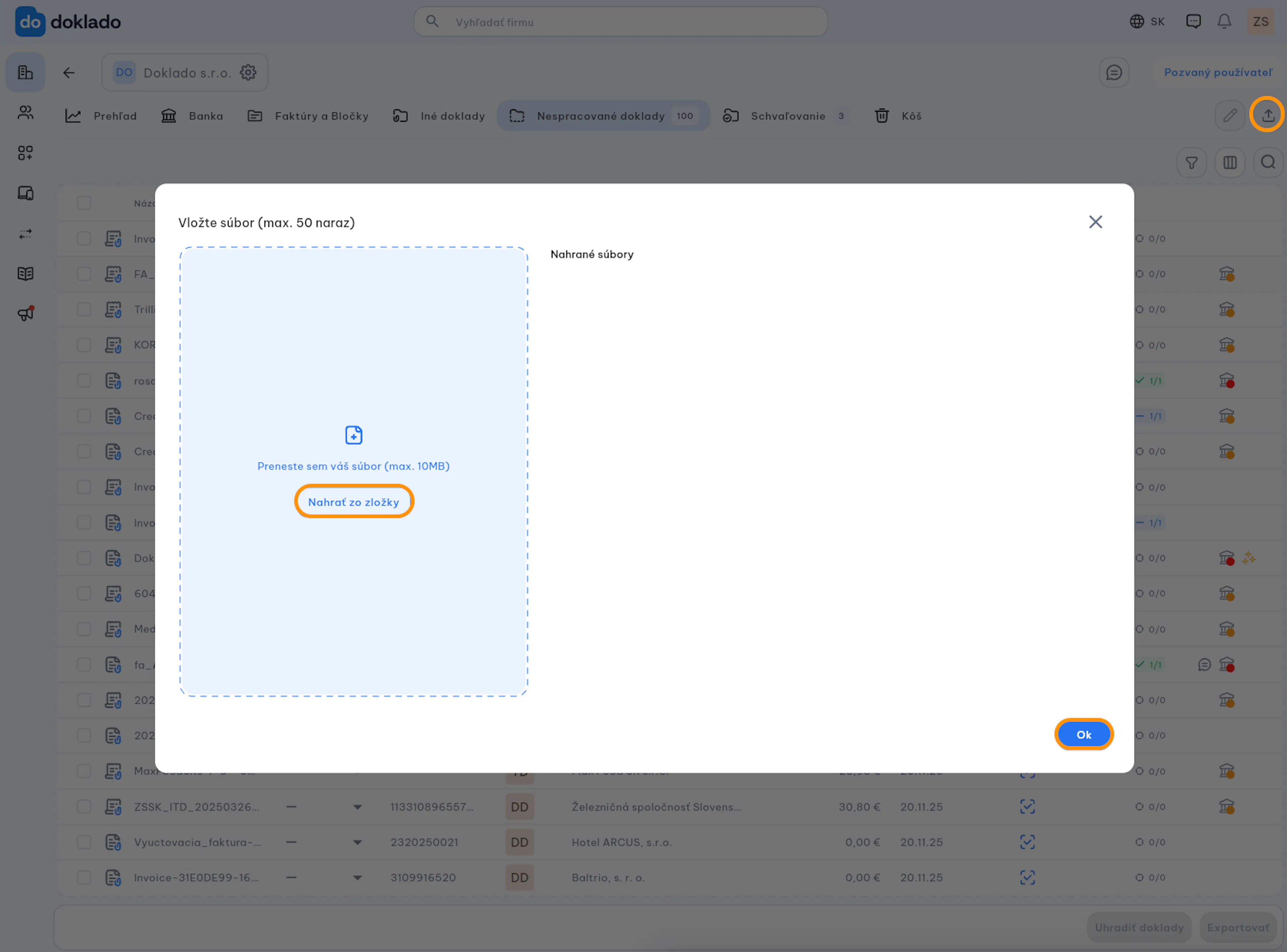Open the ZS user avatar menu

pyautogui.click(x=1261, y=22)
